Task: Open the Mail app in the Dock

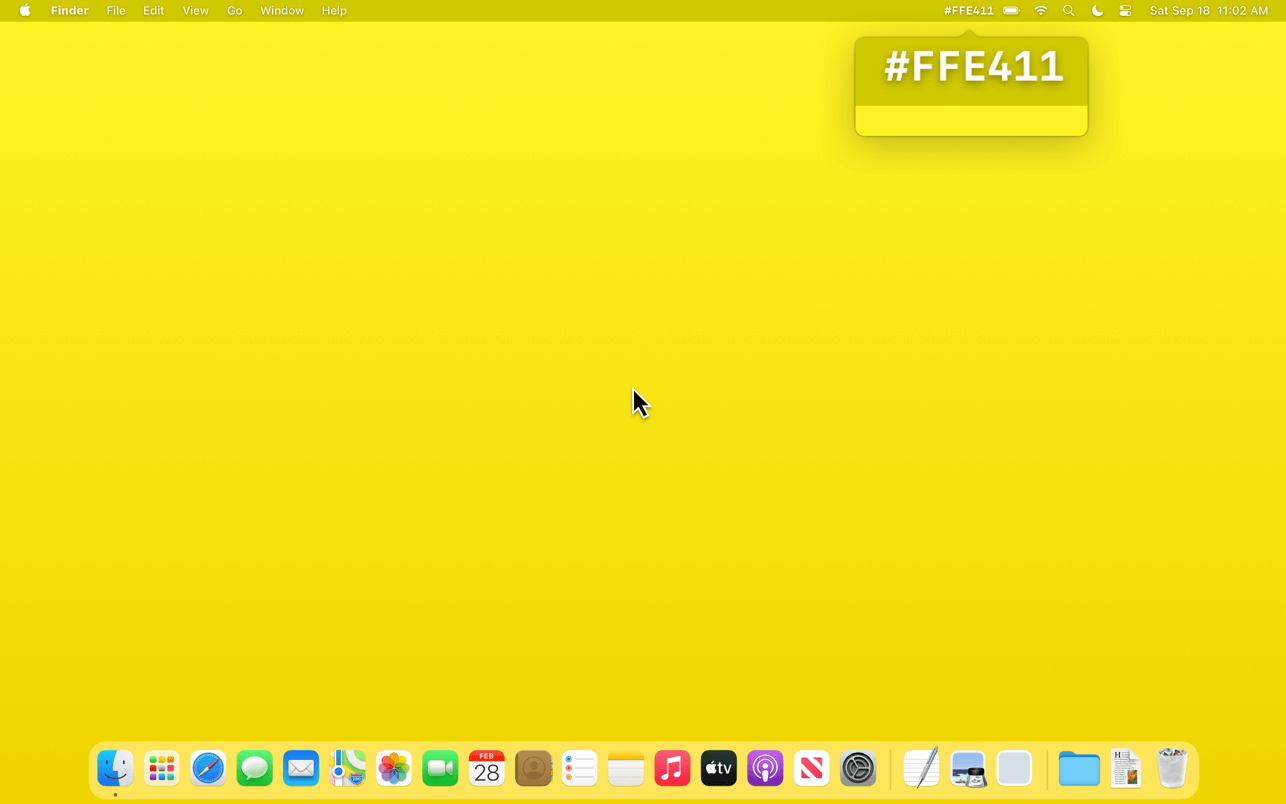Action: [301, 768]
